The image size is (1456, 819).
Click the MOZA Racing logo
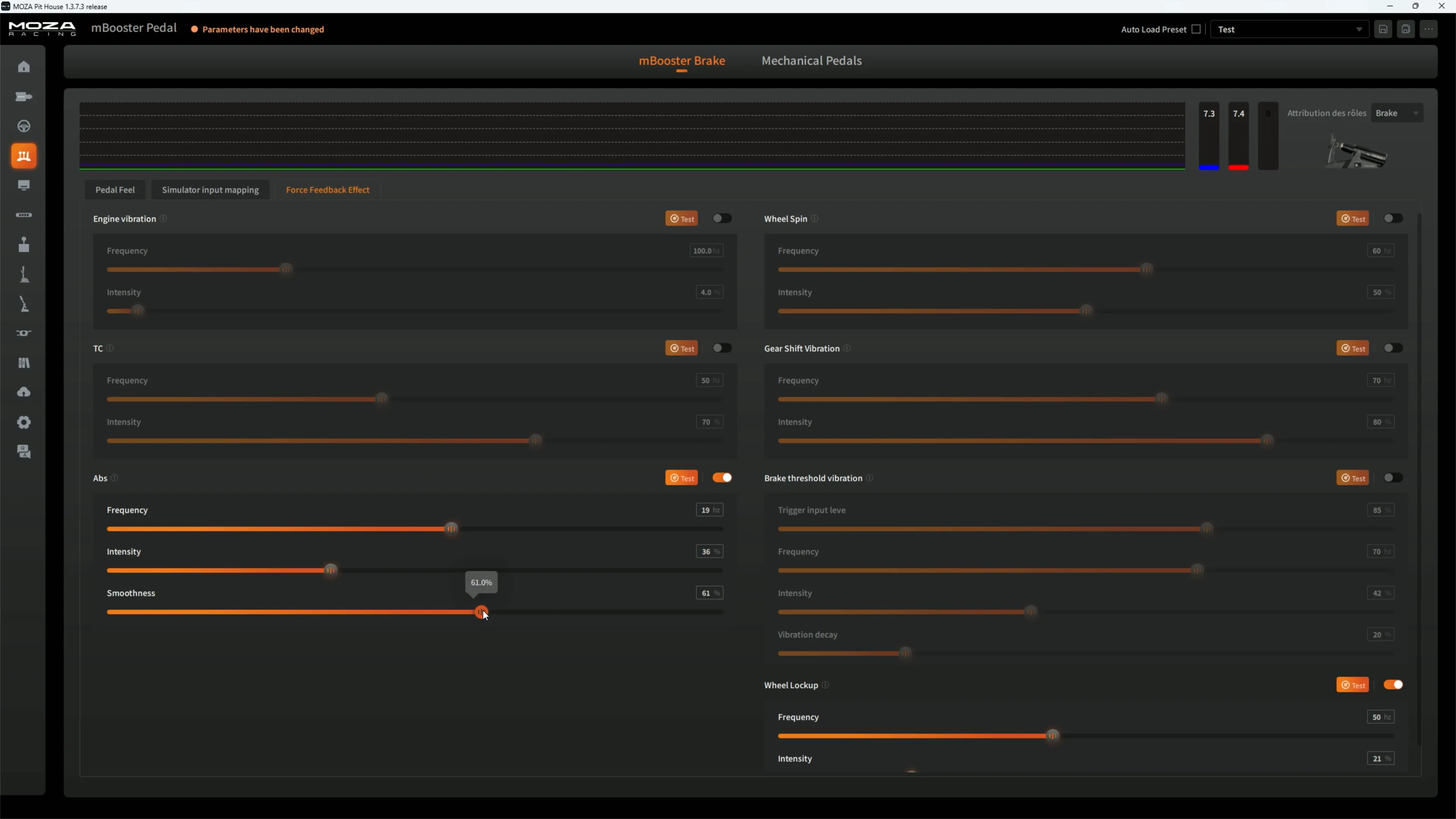click(42, 29)
